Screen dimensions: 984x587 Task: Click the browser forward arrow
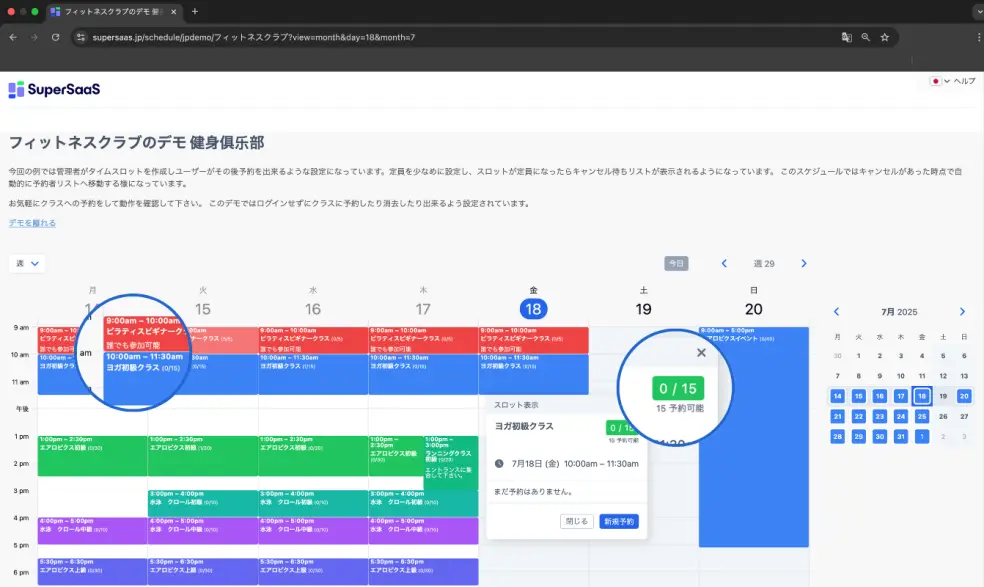click(34, 37)
